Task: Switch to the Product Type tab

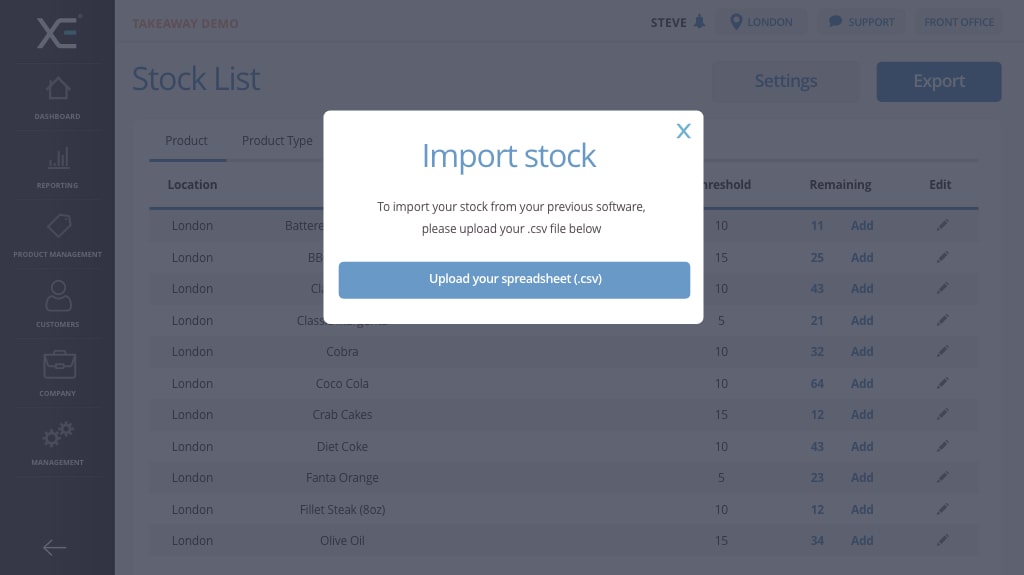Action: pyautogui.click(x=277, y=141)
